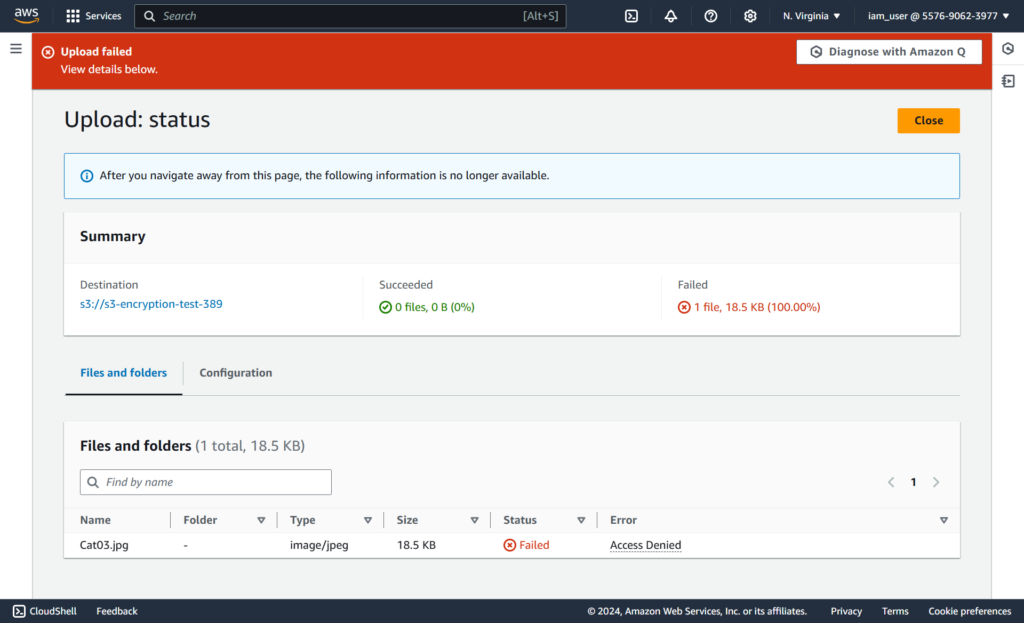
Task: Open the help question mark icon
Action: click(x=710, y=16)
